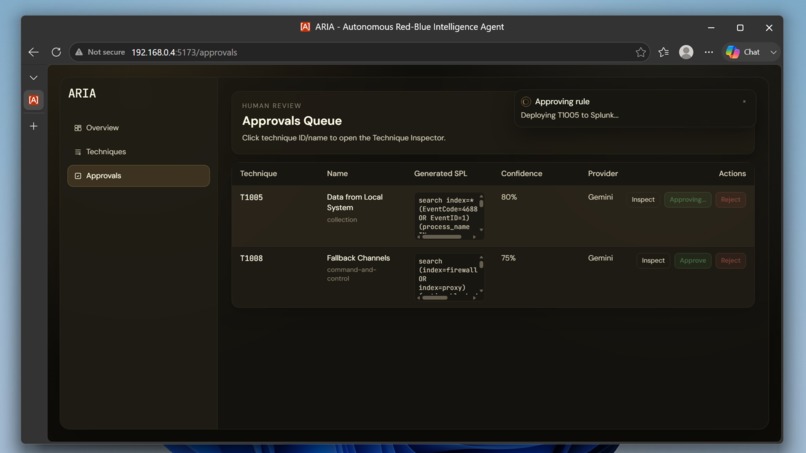Click the Approving rule spinner icon
Image resolution: width=806 pixels, height=453 pixels.
[525, 102]
